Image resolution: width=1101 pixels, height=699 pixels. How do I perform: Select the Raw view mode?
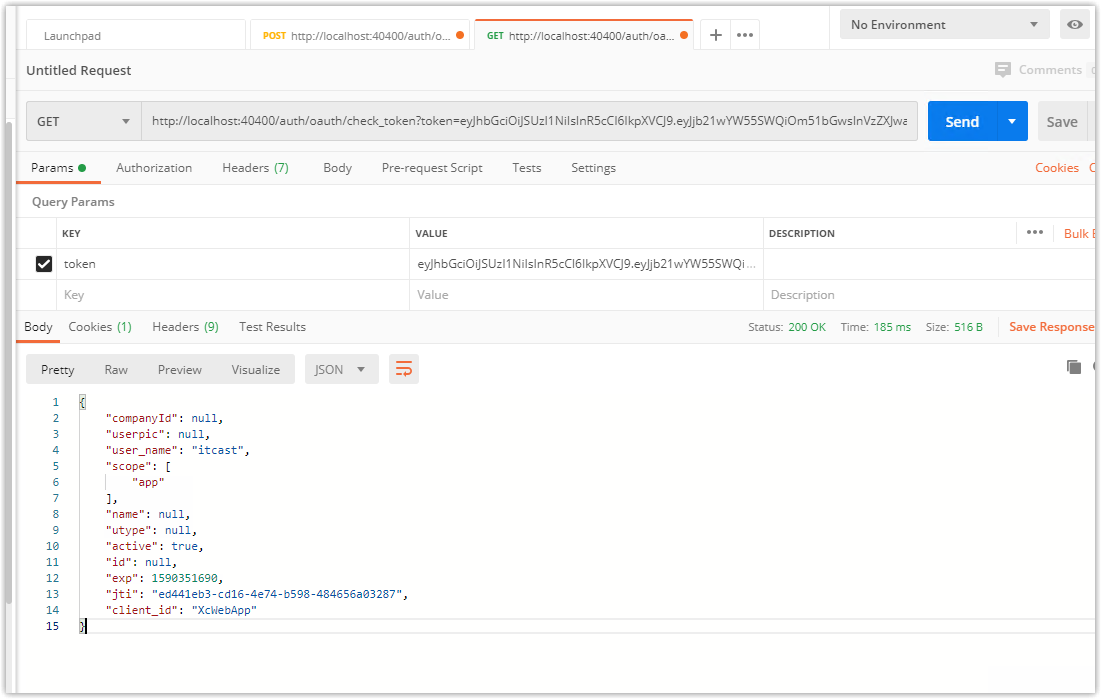click(116, 369)
